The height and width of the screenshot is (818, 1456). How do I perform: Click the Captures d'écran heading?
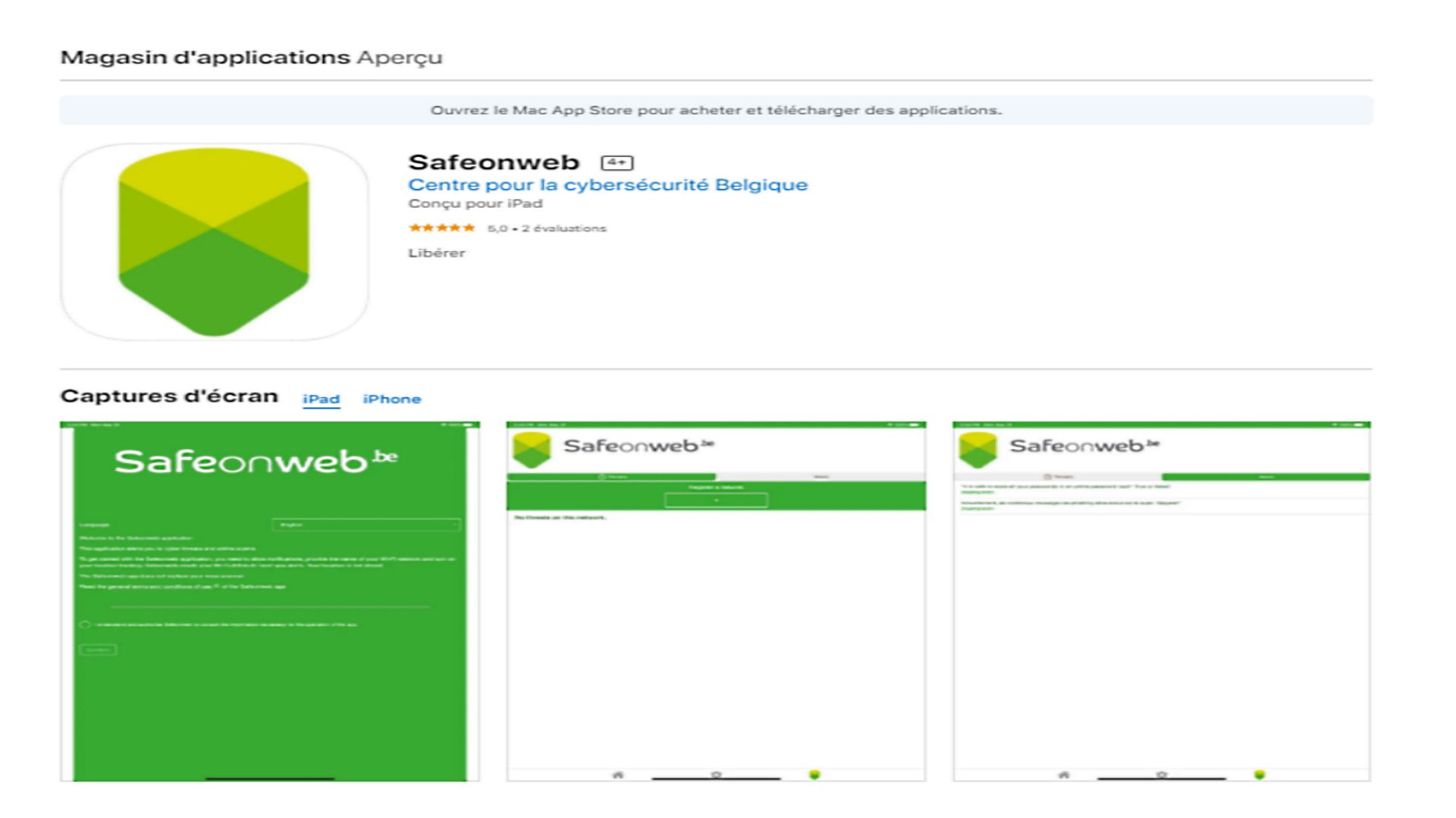(x=169, y=396)
